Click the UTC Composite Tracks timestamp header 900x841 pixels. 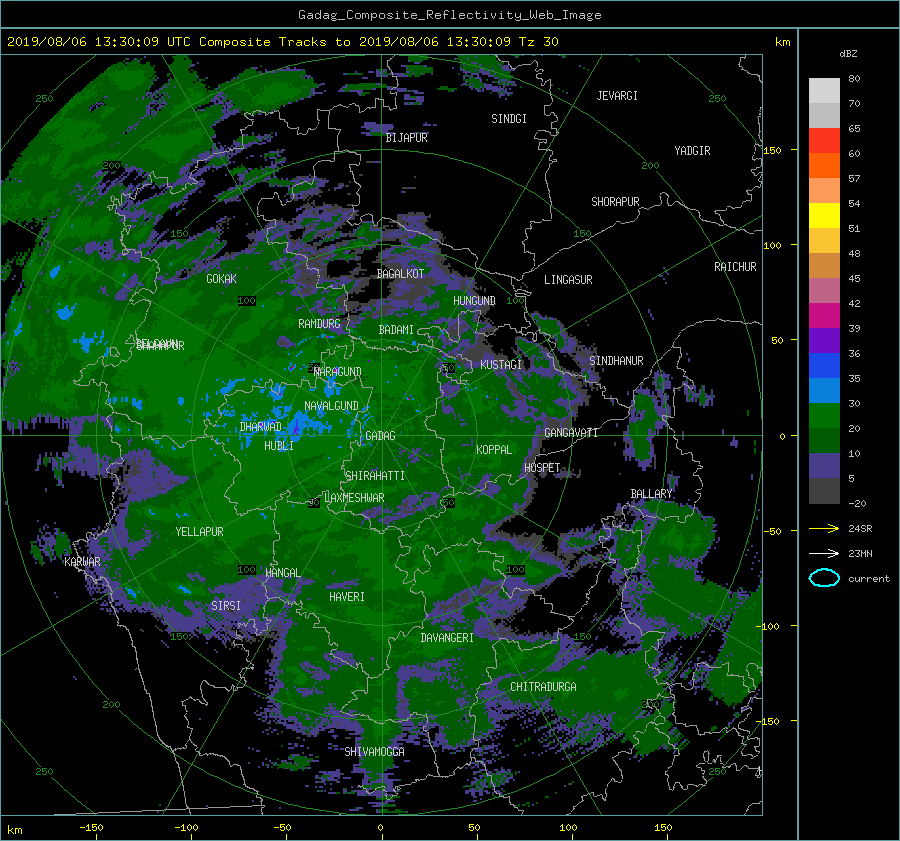(x=282, y=42)
